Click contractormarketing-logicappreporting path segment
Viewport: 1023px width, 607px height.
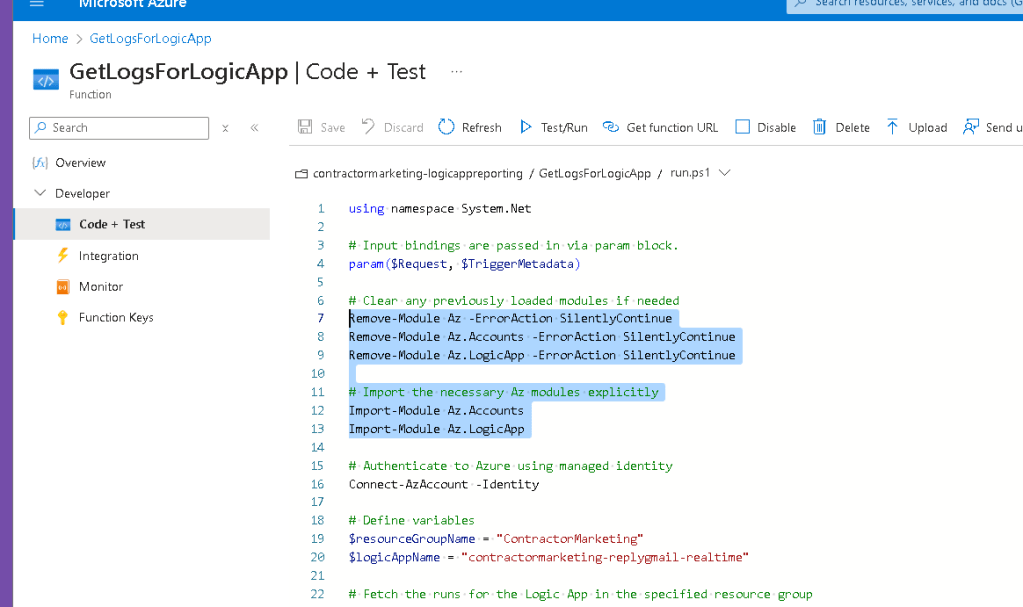point(418,174)
